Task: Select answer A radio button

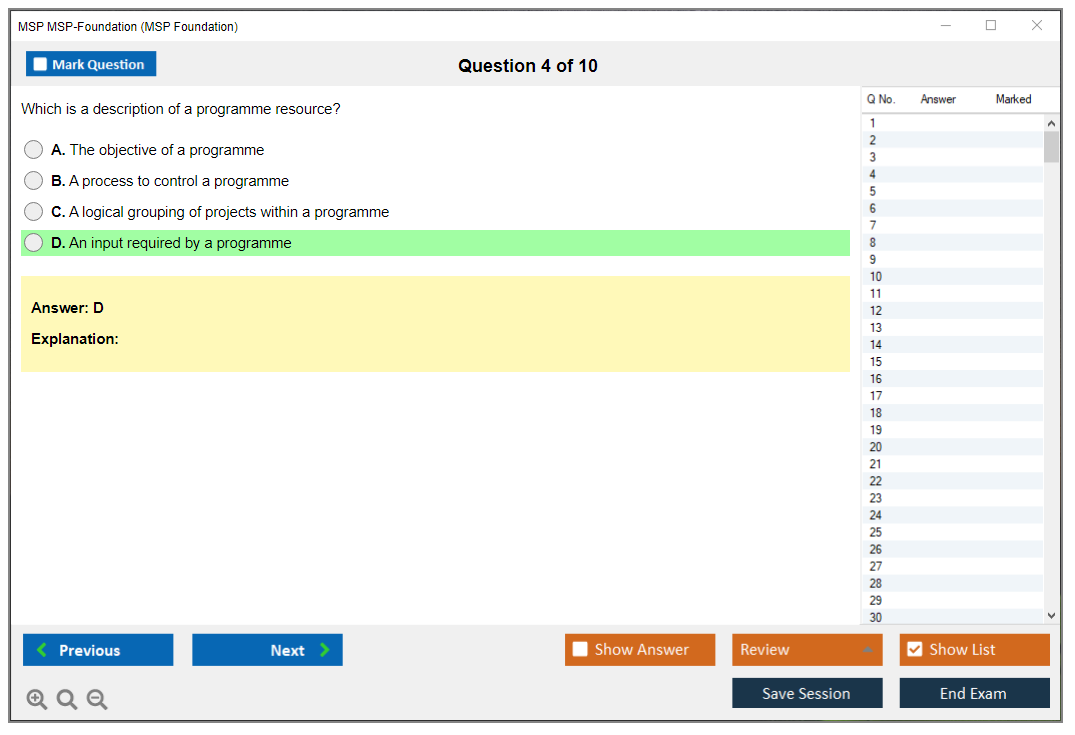Action: [x=34, y=150]
